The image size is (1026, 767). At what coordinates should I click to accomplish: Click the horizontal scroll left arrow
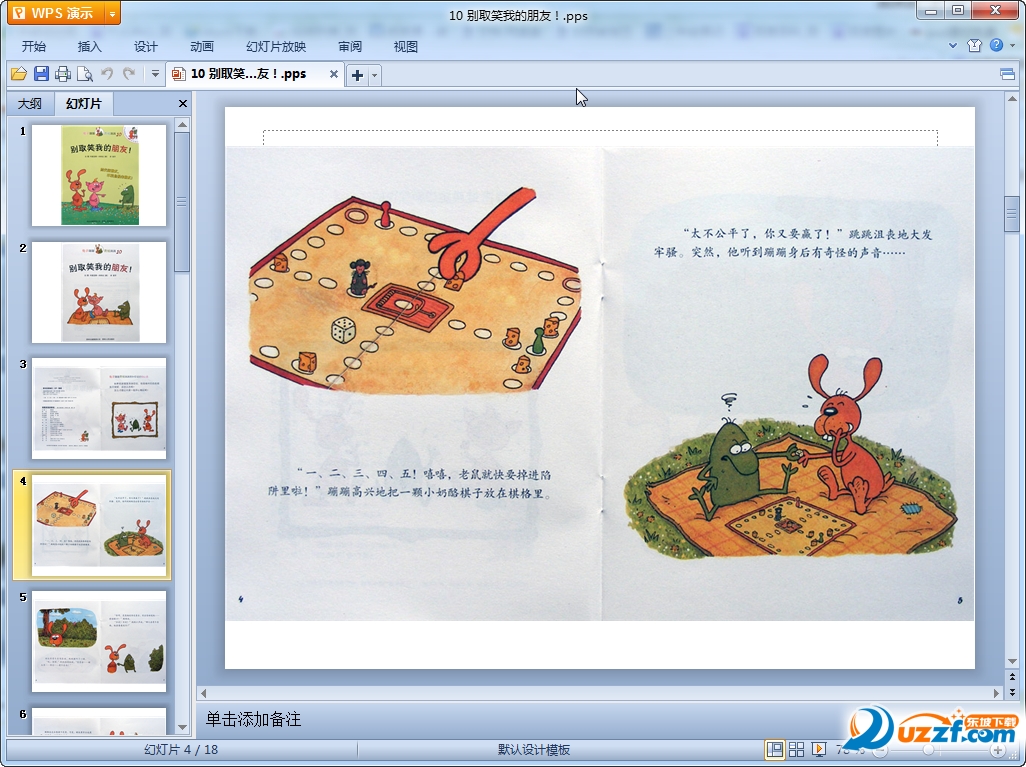coord(203,692)
